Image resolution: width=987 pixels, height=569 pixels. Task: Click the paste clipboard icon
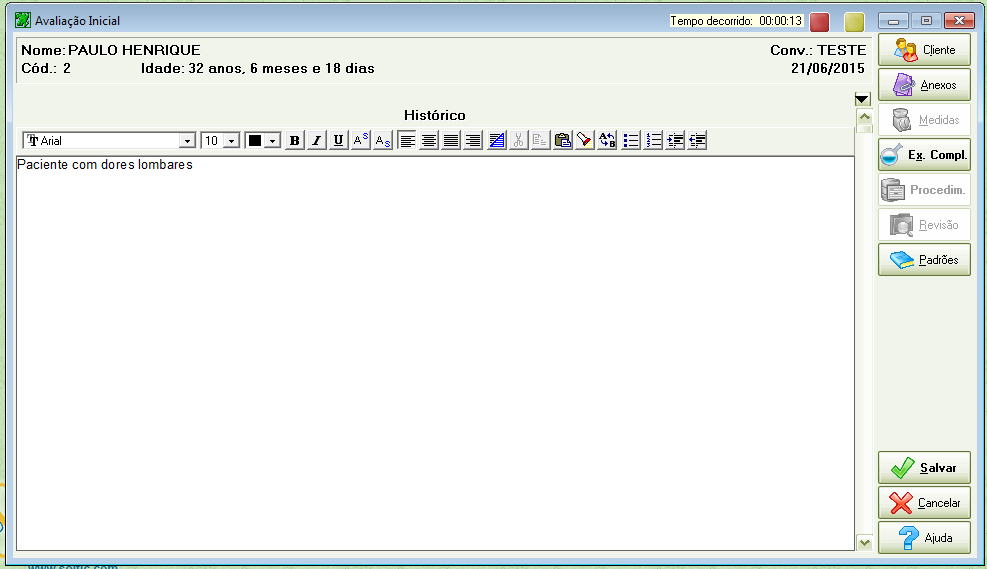tap(563, 141)
